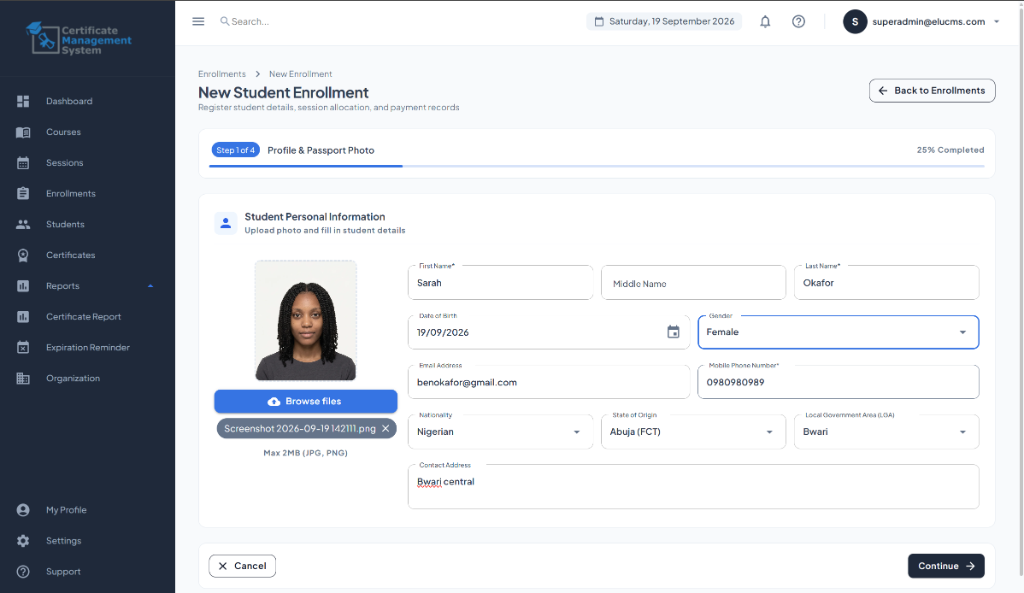
Task: Click the Certificate Management System logo
Action: [x=78, y=39]
